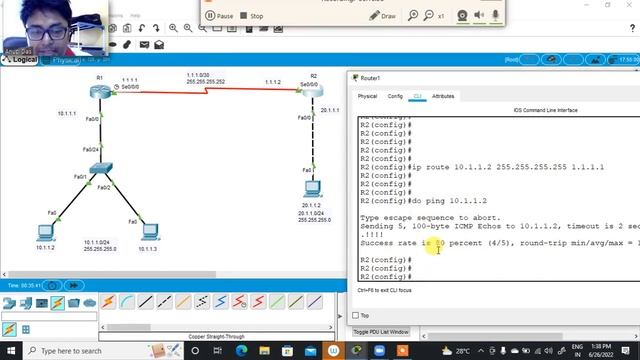Screen dimensions: 640x360
Task: Click PC labeled 10.1.1.3
Action: (x=150, y=232)
